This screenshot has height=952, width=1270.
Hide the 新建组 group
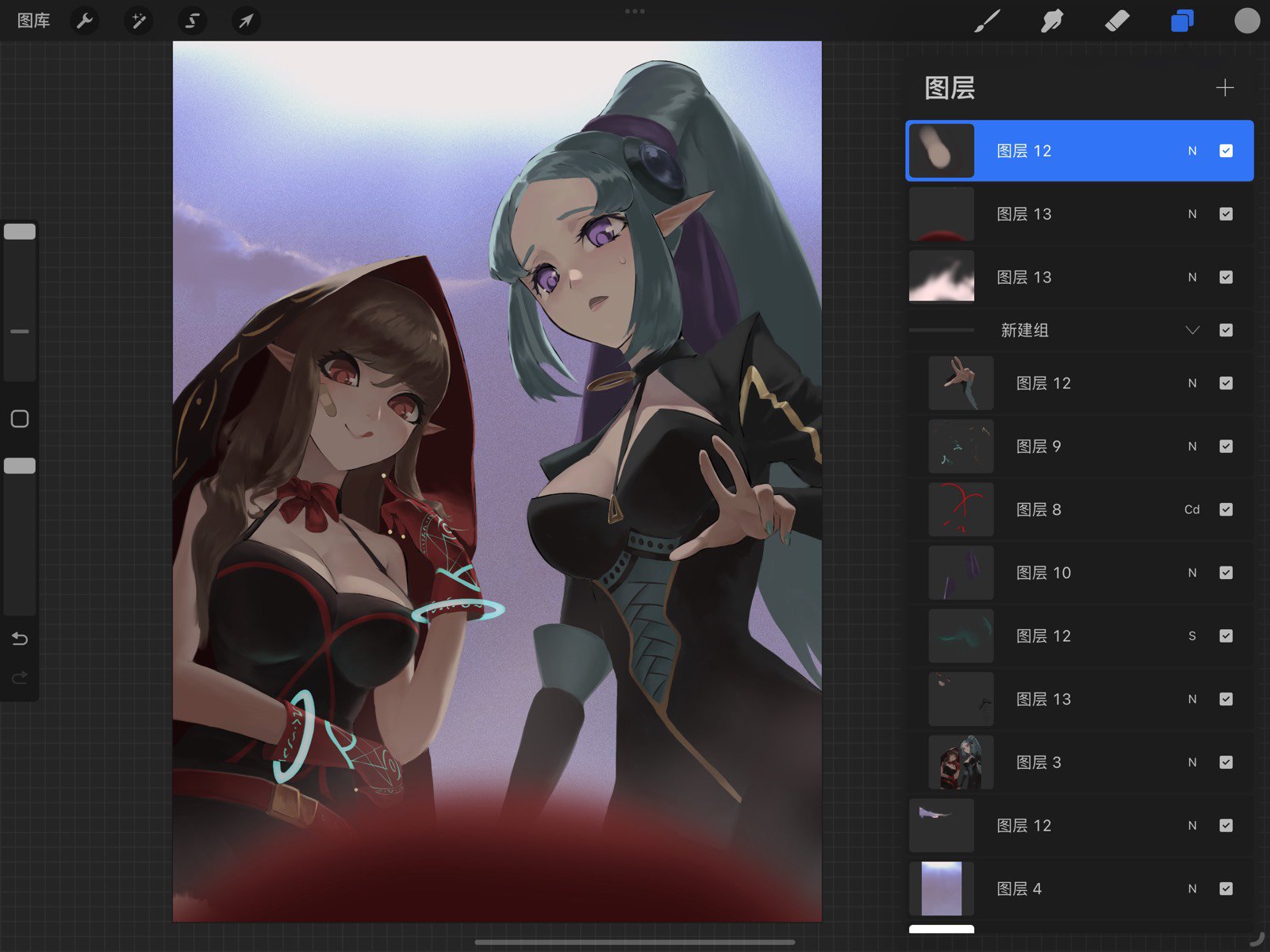tap(1226, 330)
